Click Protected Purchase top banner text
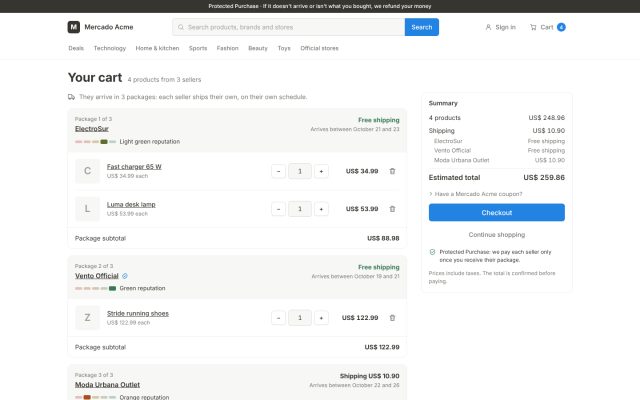The image size is (640, 400). click(x=320, y=6)
